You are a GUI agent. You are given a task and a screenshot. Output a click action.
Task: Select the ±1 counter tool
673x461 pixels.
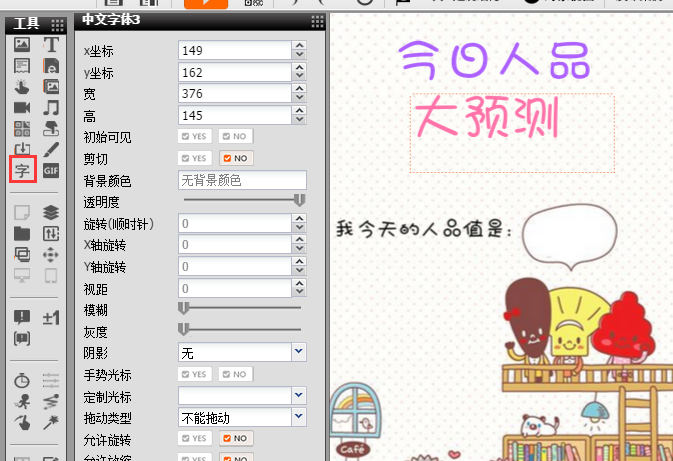(51, 318)
